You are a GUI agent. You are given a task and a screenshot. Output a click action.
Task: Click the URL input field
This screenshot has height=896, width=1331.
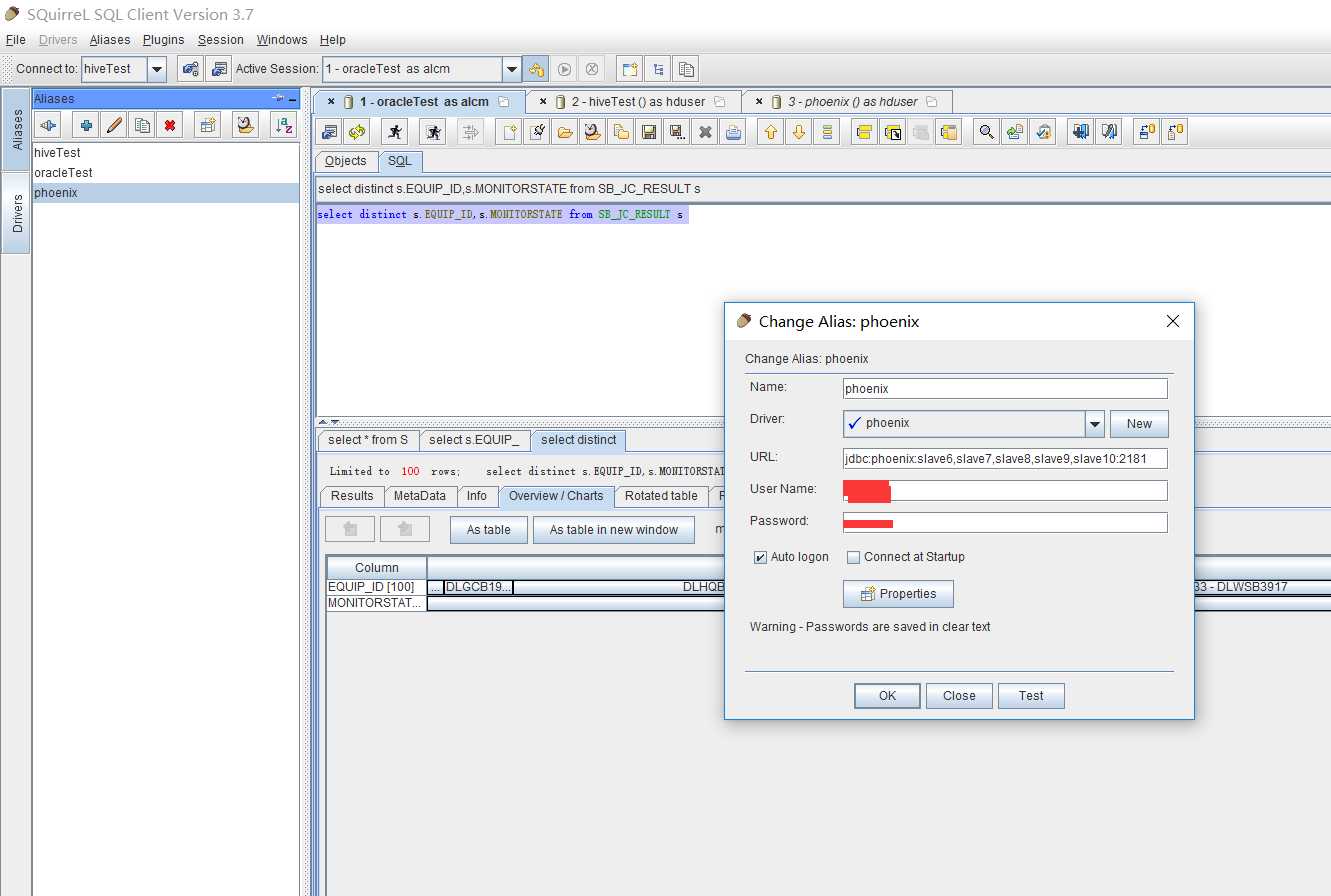pyautogui.click(x=1005, y=459)
